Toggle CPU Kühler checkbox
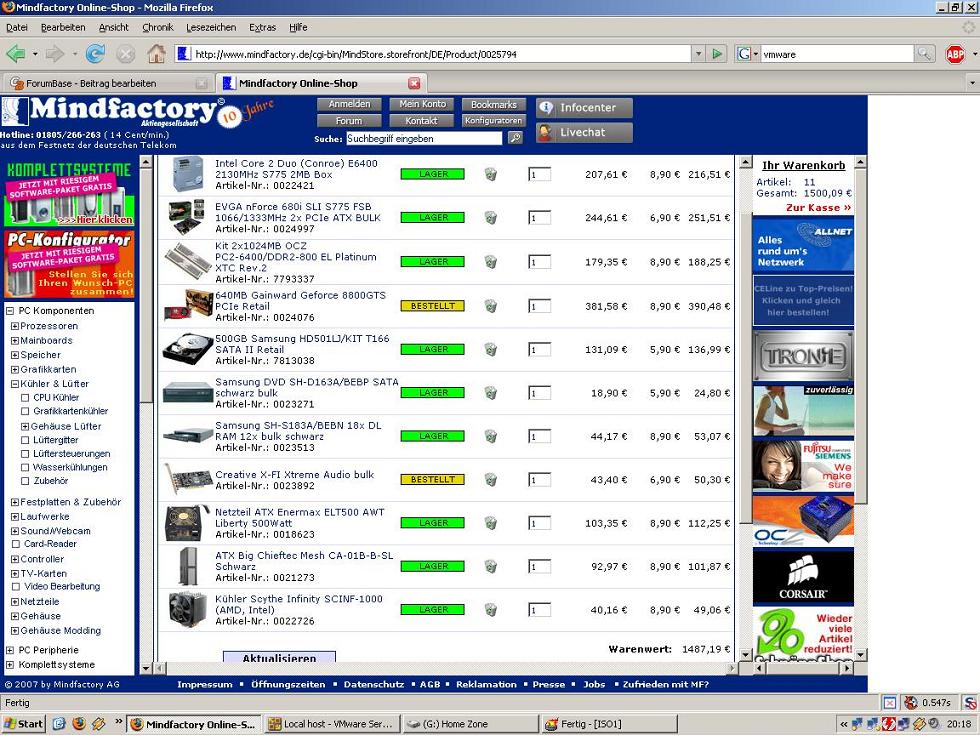This screenshot has height=741, width=980. (25, 398)
